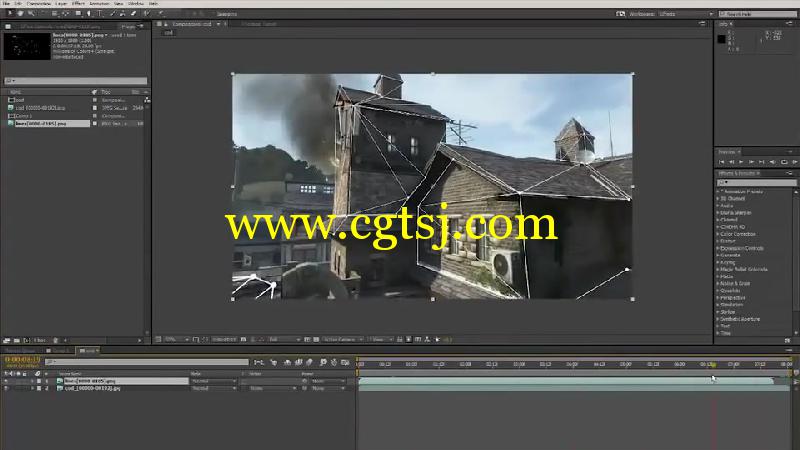Select the Type tool

[x=100, y=14]
